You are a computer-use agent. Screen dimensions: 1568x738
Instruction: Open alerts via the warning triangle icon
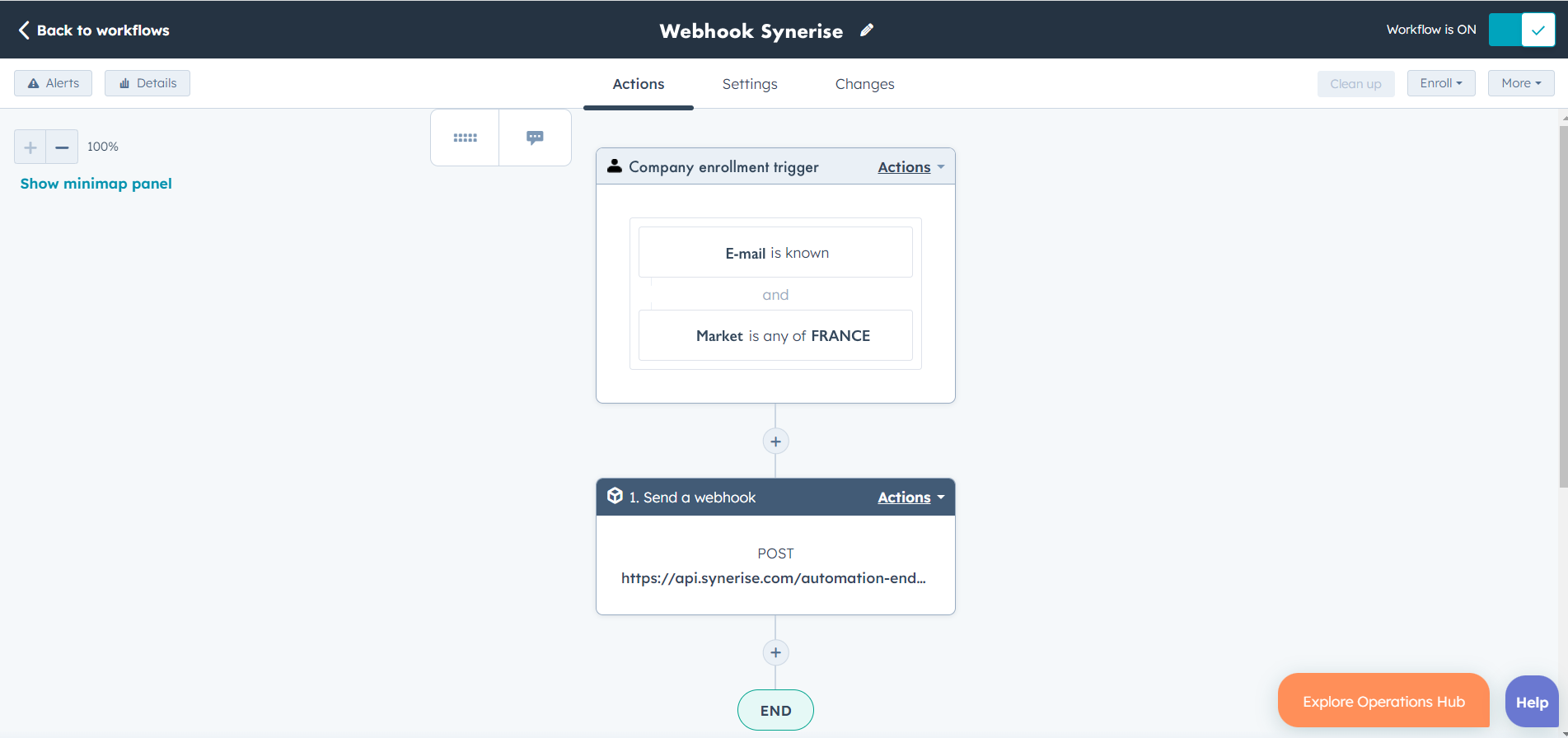point(34,82)
